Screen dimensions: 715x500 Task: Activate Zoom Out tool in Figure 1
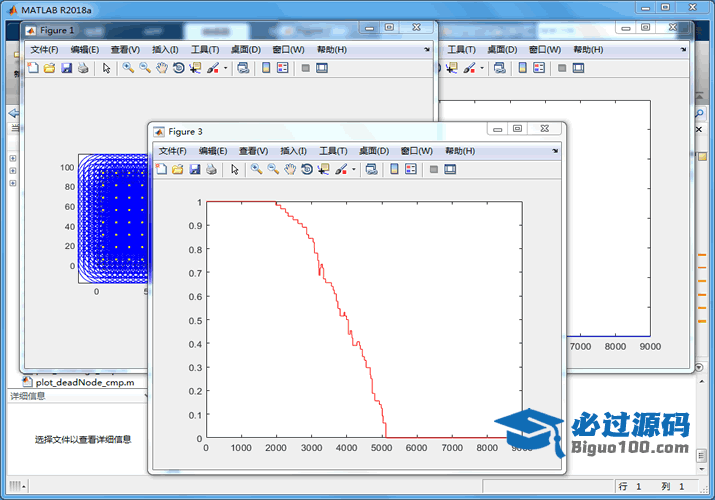pyautogui.click(x=145, y=68)
